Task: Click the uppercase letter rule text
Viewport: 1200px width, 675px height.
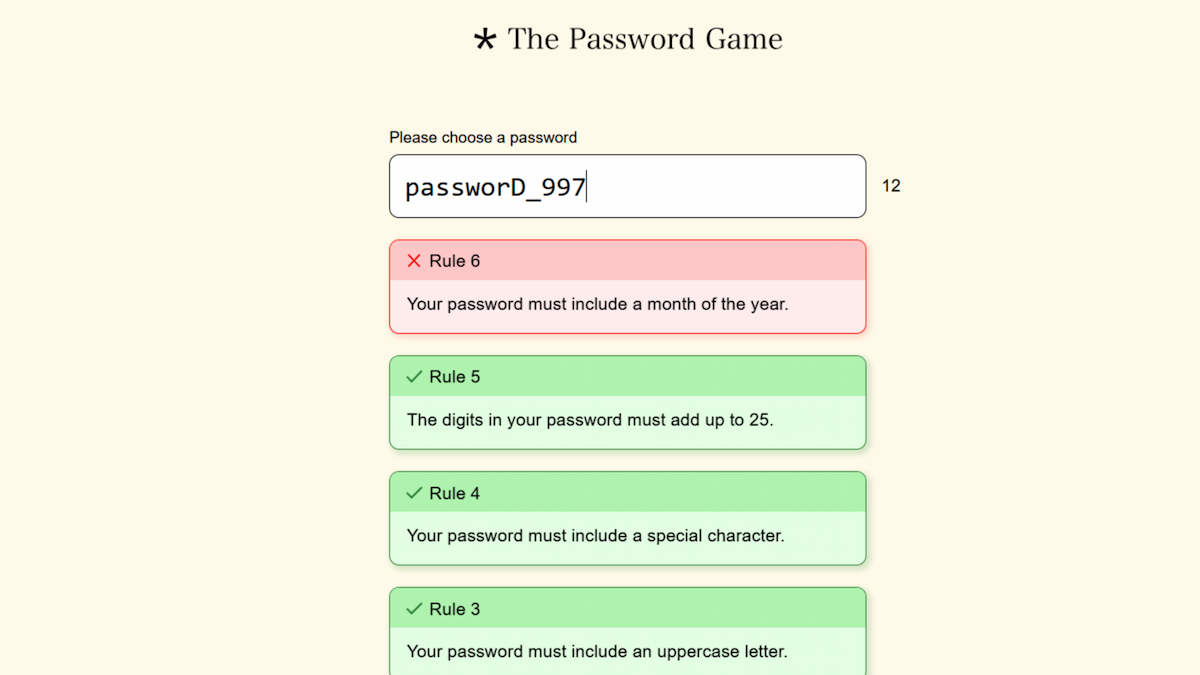Action: tap(597, 652)
